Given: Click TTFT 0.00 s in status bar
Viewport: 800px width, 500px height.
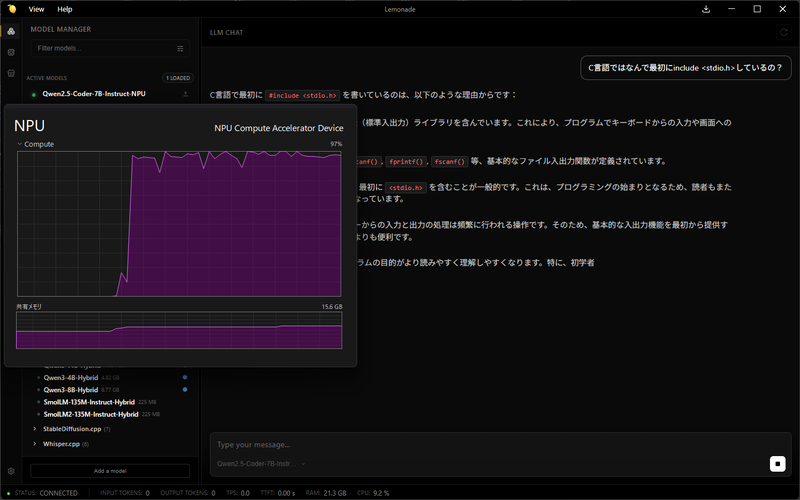Looking at the screenshot, I should point(278,493).
